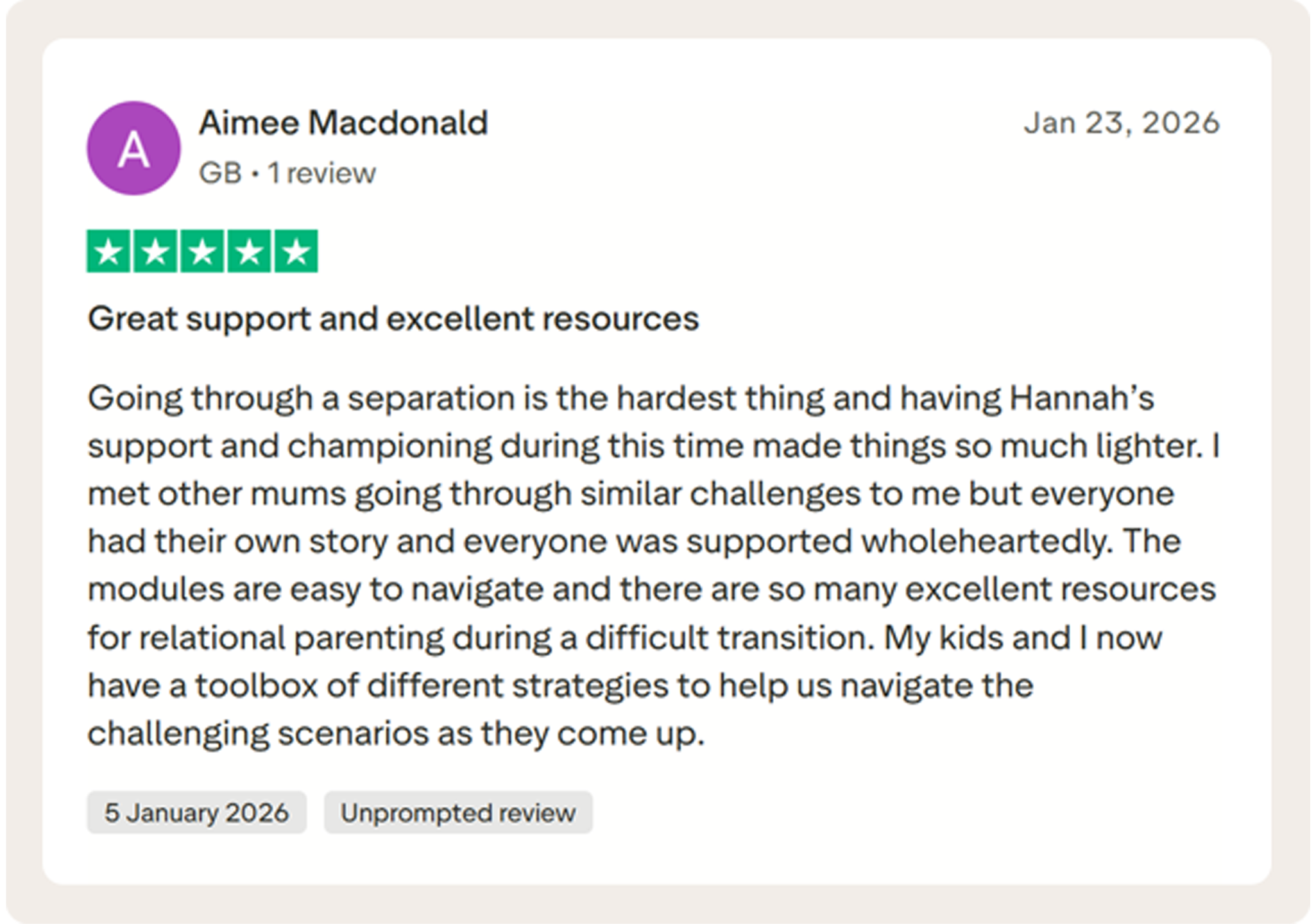Click the first green rating star

click(108, 251)
